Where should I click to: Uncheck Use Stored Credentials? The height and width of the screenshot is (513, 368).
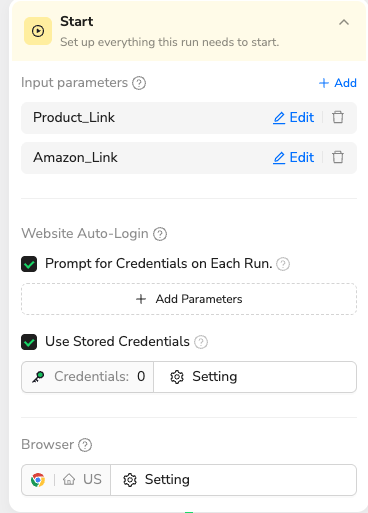point(29,342)
